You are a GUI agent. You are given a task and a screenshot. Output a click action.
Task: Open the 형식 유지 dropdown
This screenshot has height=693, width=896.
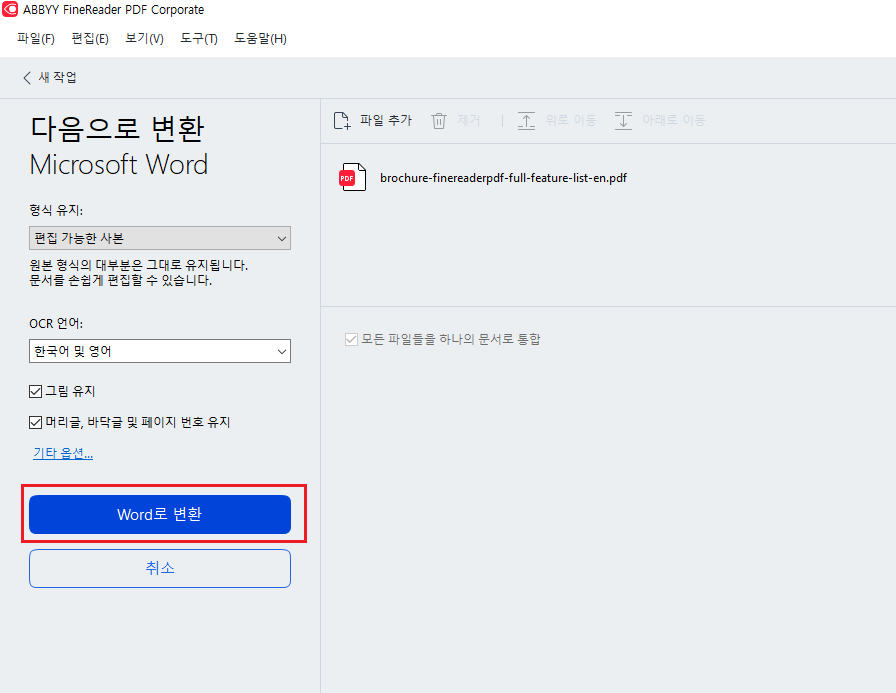coord(160,238)
